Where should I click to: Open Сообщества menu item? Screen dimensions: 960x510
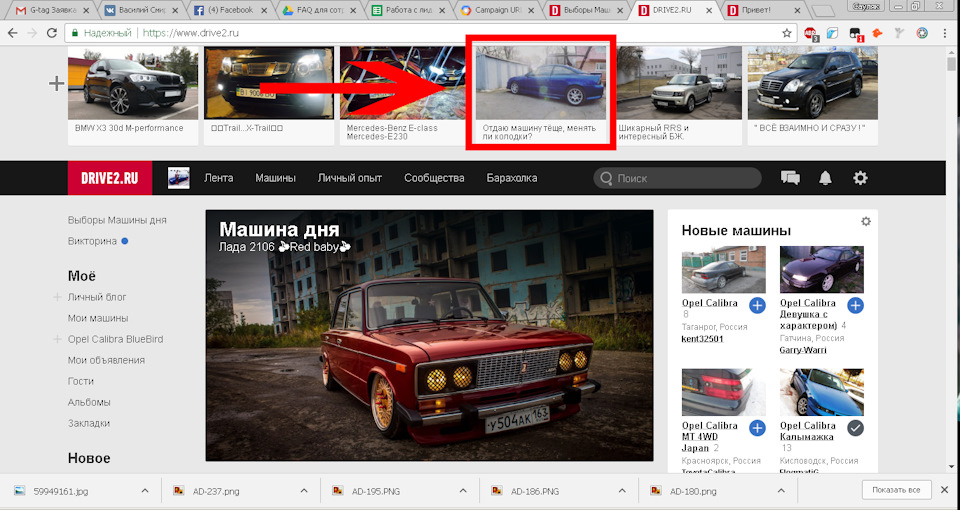click(x=434, y=178)
